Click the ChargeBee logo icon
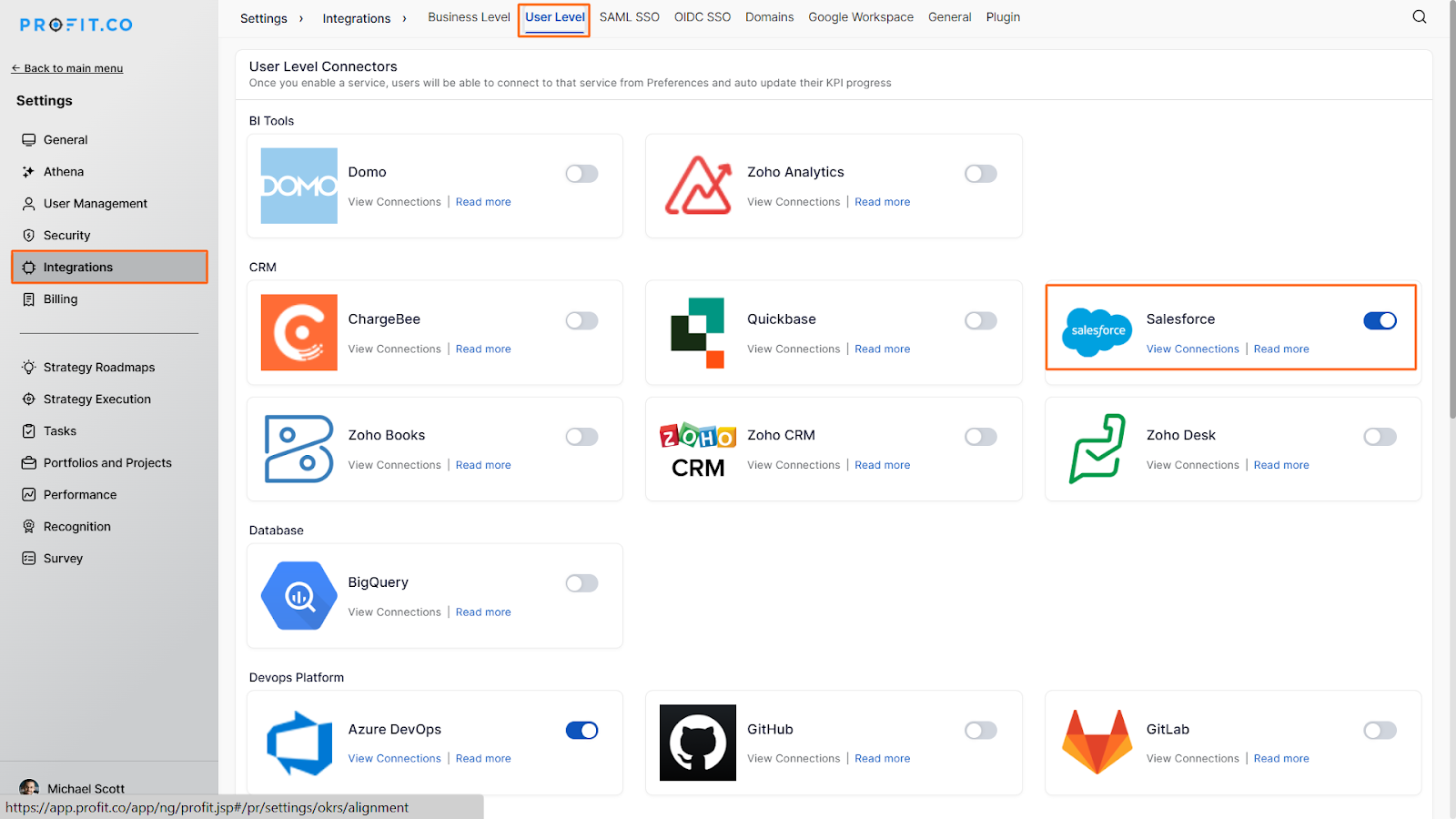Image resolution: width=1456 pixels, height=819 pixels. [x=299, y=332]
